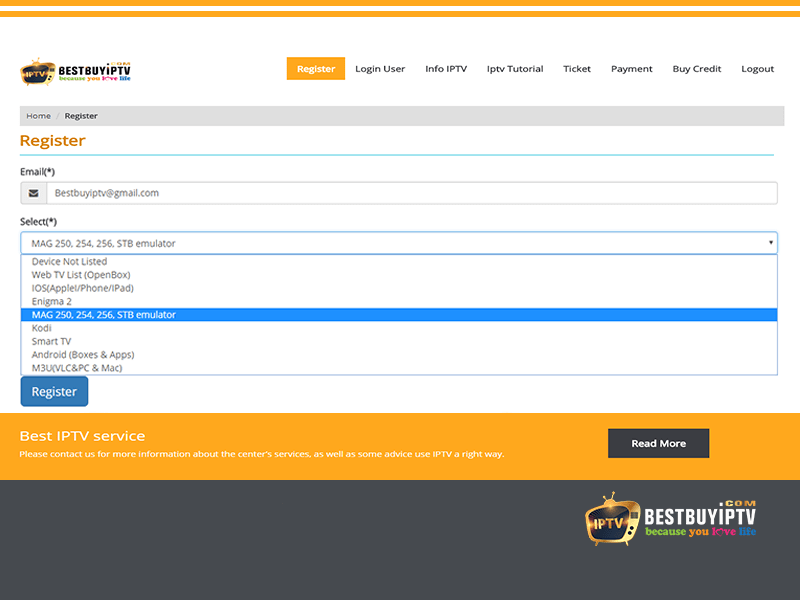
Task: Click the BestBuyIPTV footer logo
Action: coord(670,517)
